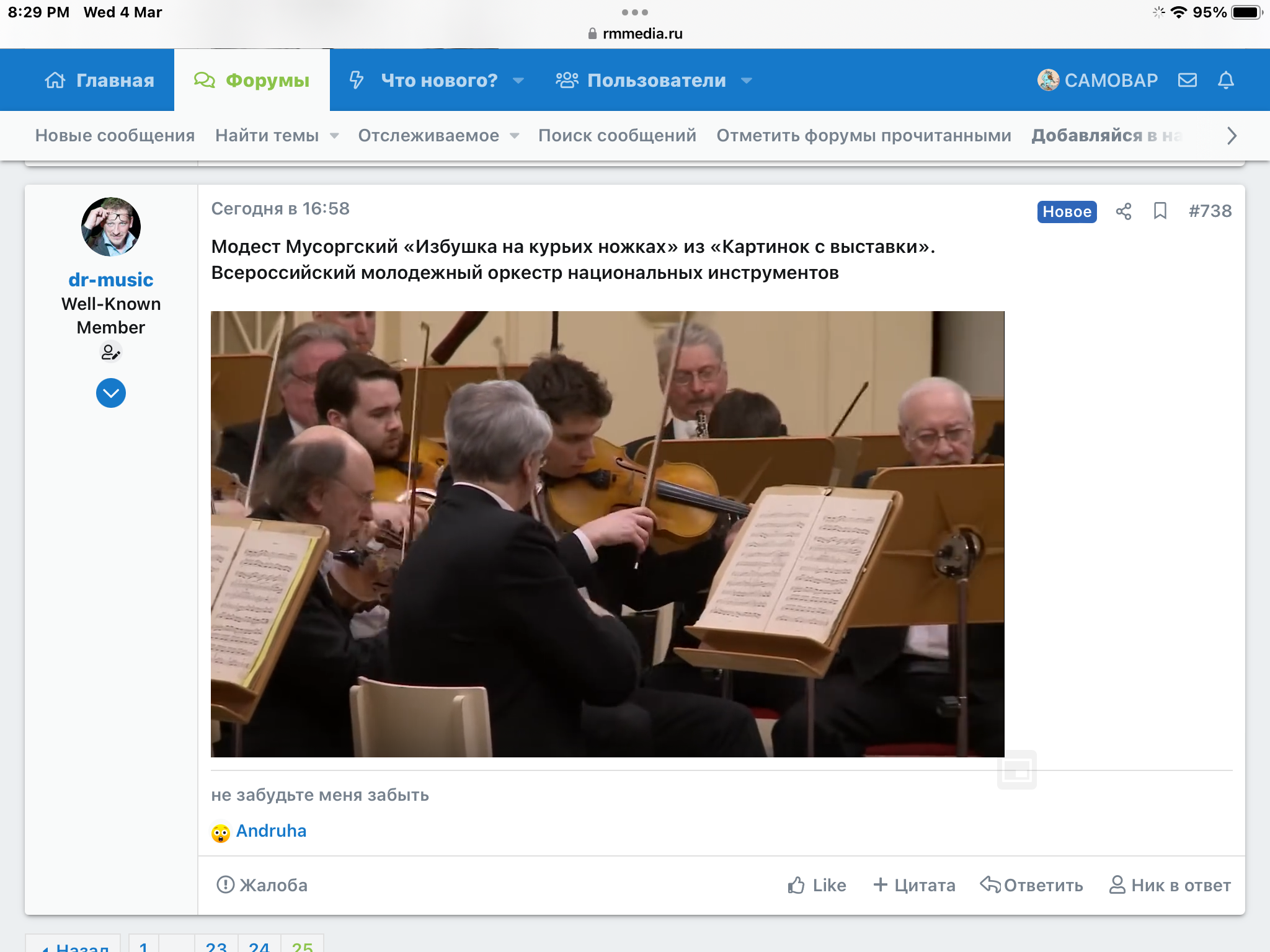The height and width of the screenshot is (952, 1270).
Task: Click the picture-in-picture video overlay icon
Action: click(1016, 770)
